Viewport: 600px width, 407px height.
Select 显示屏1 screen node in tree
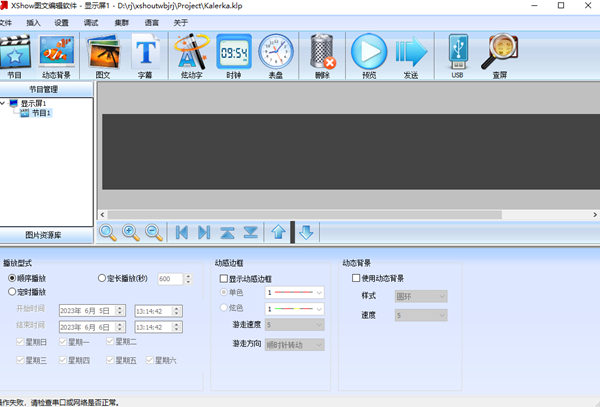(x=33, y=103)
